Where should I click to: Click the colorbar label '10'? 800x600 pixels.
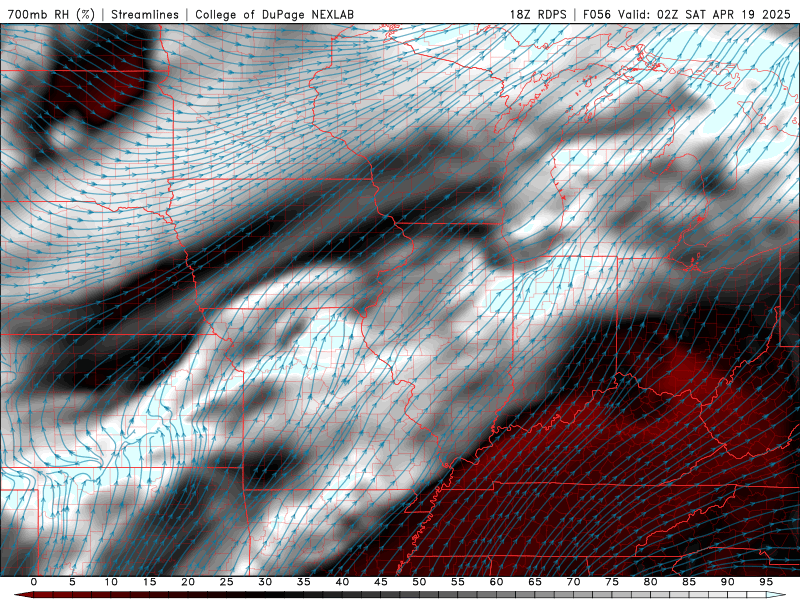coord(111,582)
